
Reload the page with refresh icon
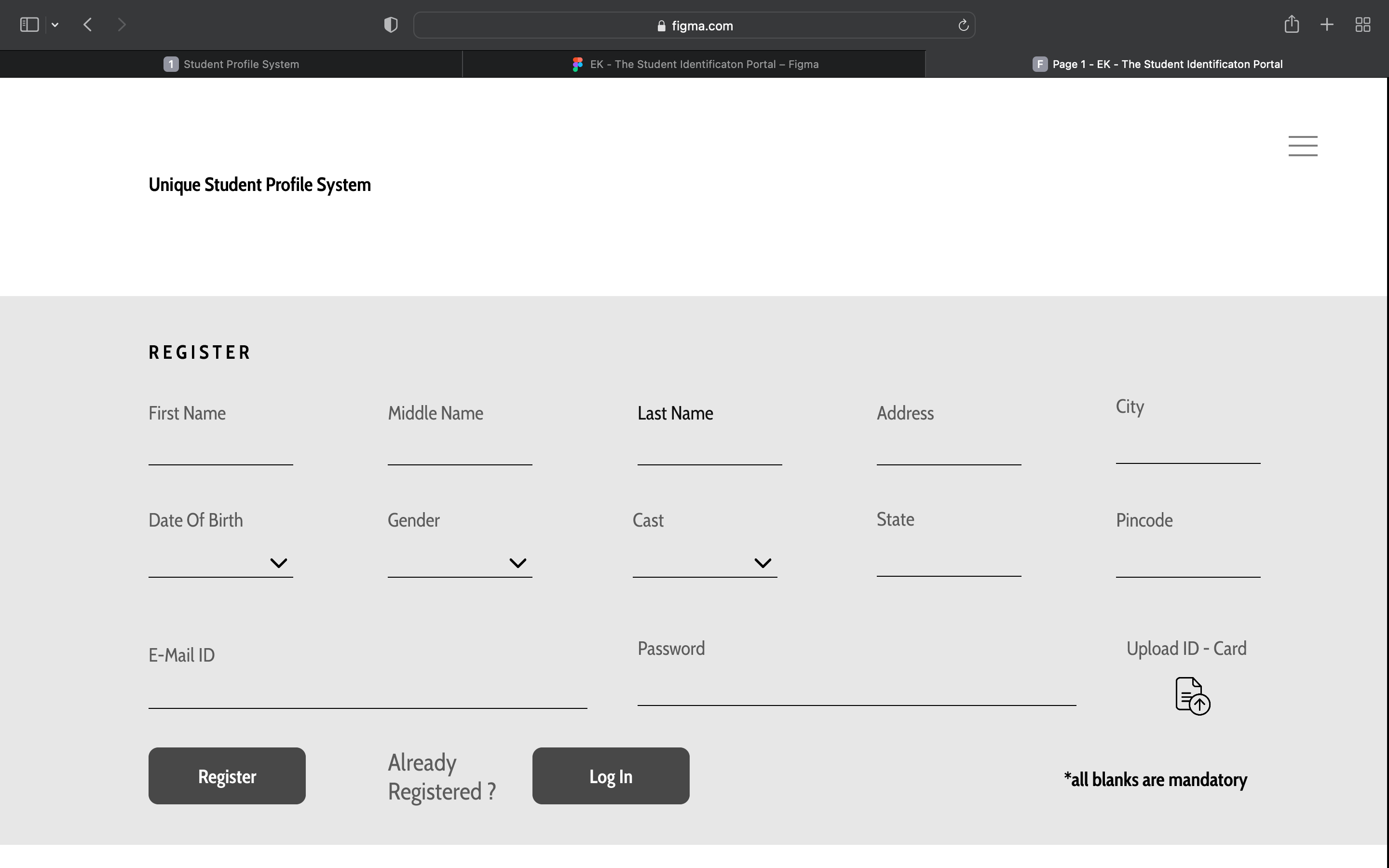963,25
